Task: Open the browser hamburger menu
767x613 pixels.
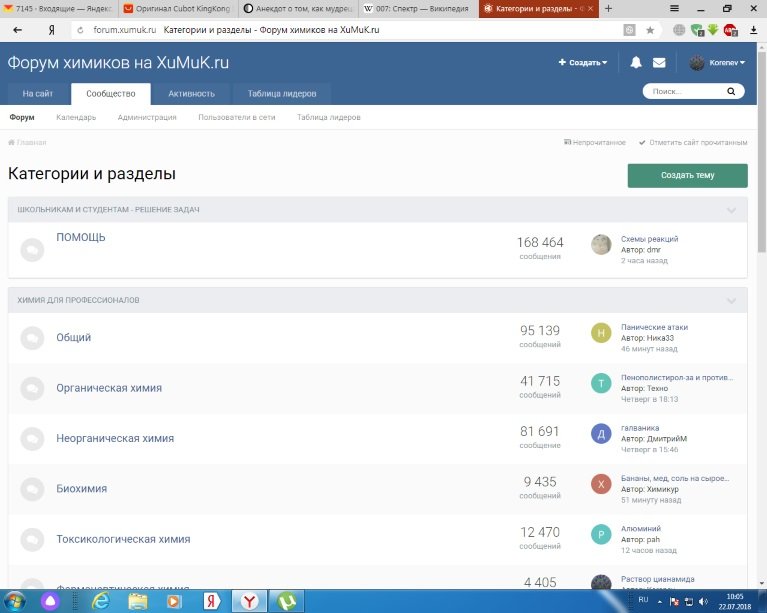Action: tap(675, 8)
